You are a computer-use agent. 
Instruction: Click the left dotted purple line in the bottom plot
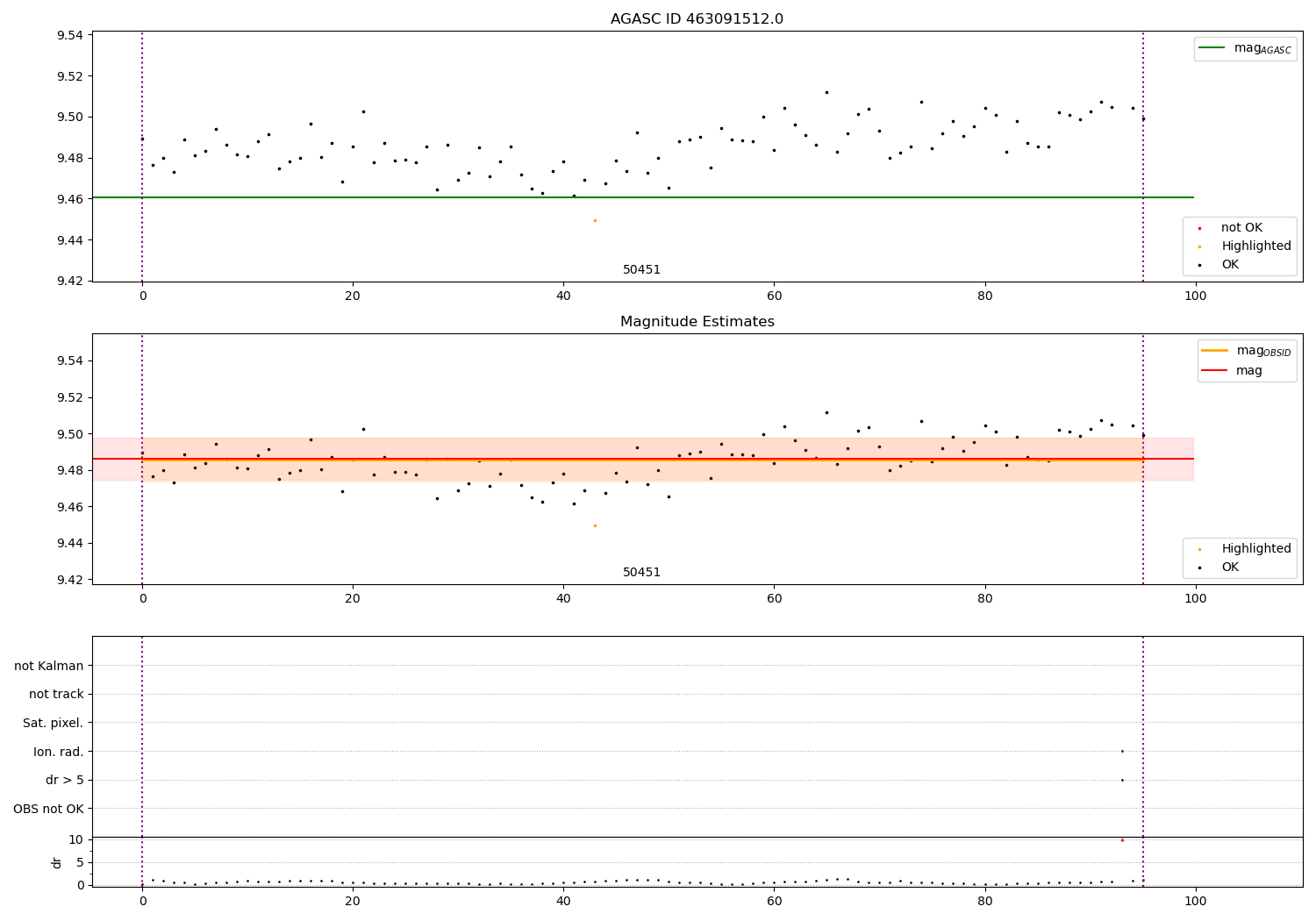pos(142,761)
